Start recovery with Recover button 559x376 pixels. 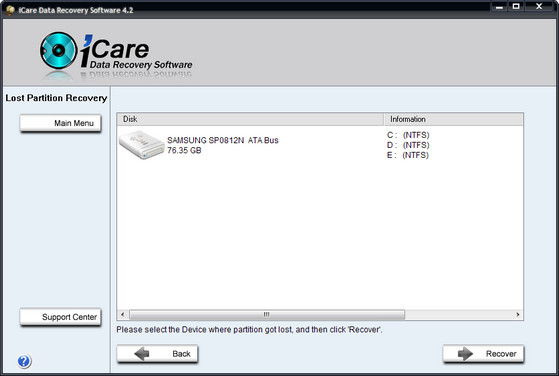tap(483, 354)
